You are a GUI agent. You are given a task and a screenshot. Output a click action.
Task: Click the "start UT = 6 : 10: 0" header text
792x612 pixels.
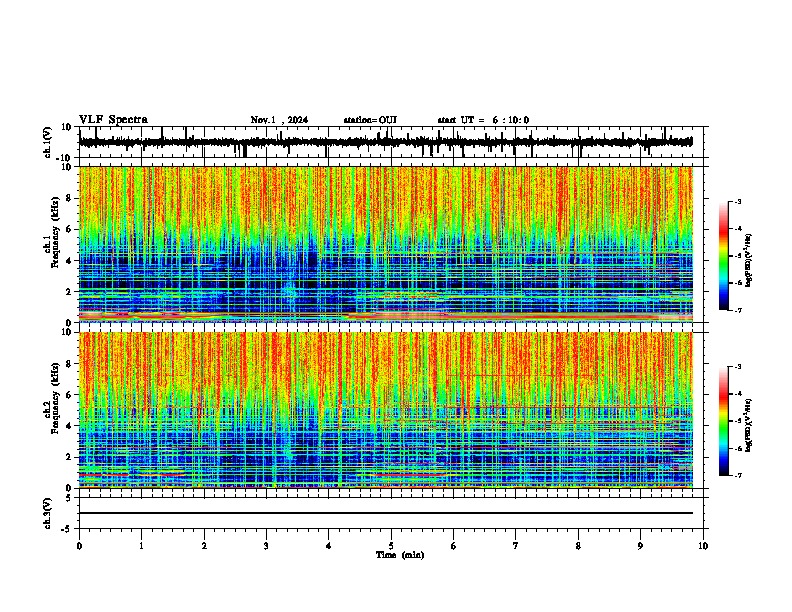(x=483, y=120)
